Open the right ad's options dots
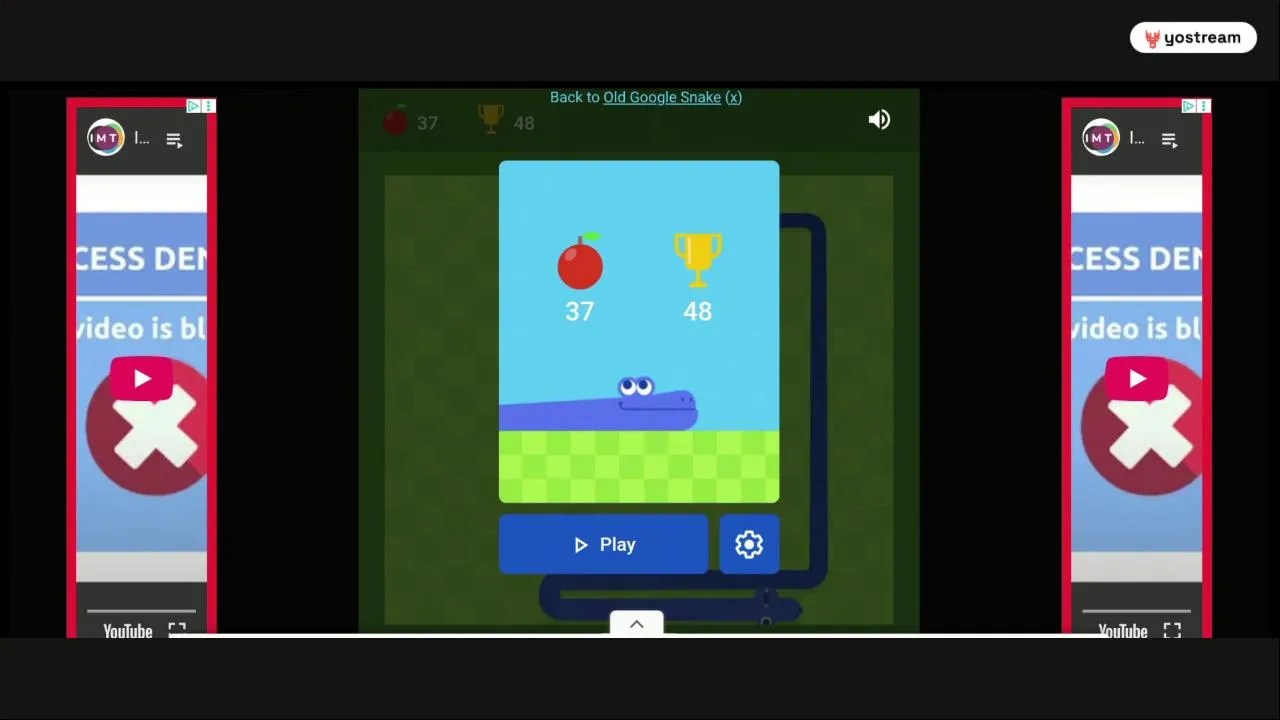 coord(1203,106)
